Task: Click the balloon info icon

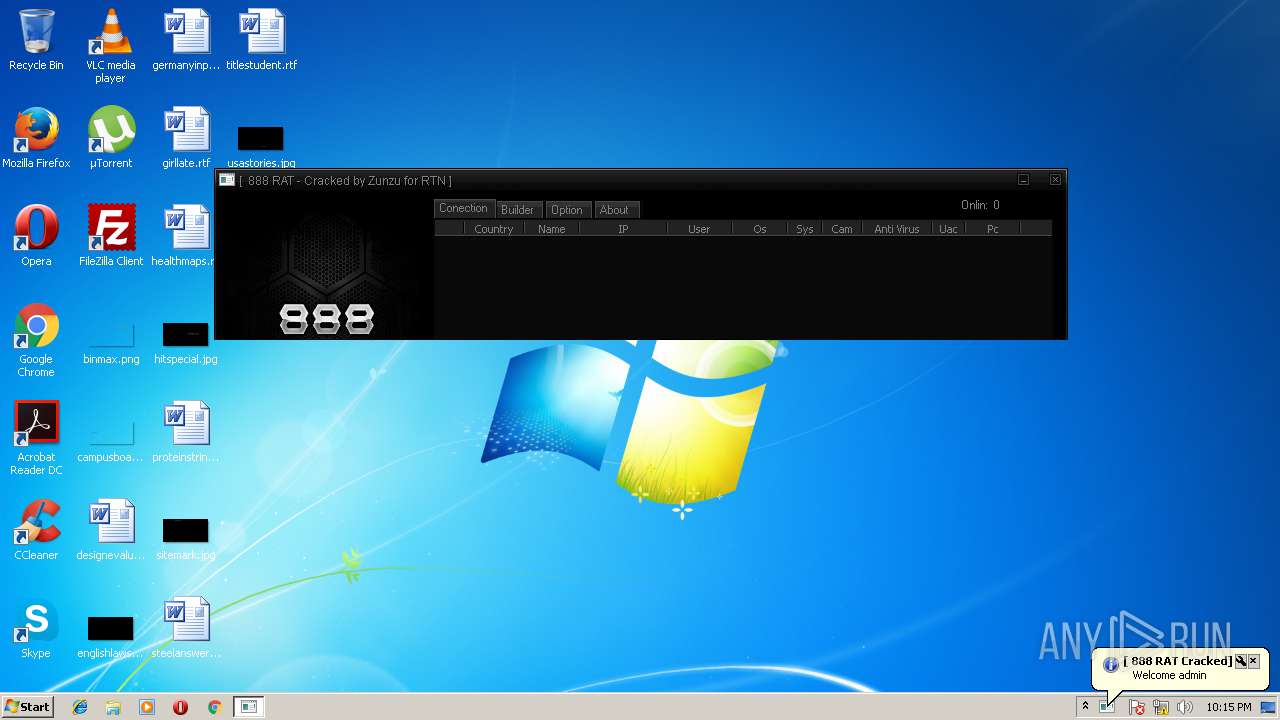Action: pos(1110,665)
